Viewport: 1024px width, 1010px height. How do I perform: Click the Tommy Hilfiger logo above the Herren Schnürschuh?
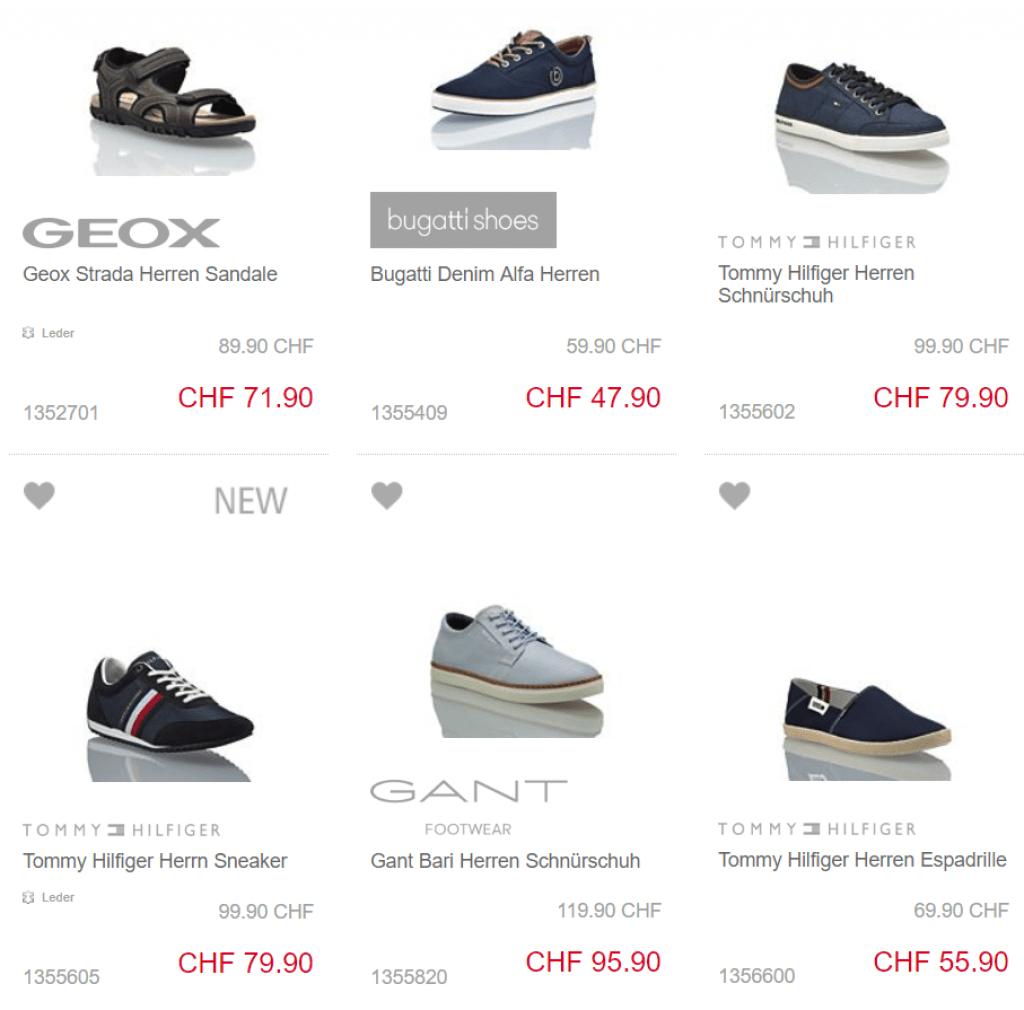coord(817,242)
